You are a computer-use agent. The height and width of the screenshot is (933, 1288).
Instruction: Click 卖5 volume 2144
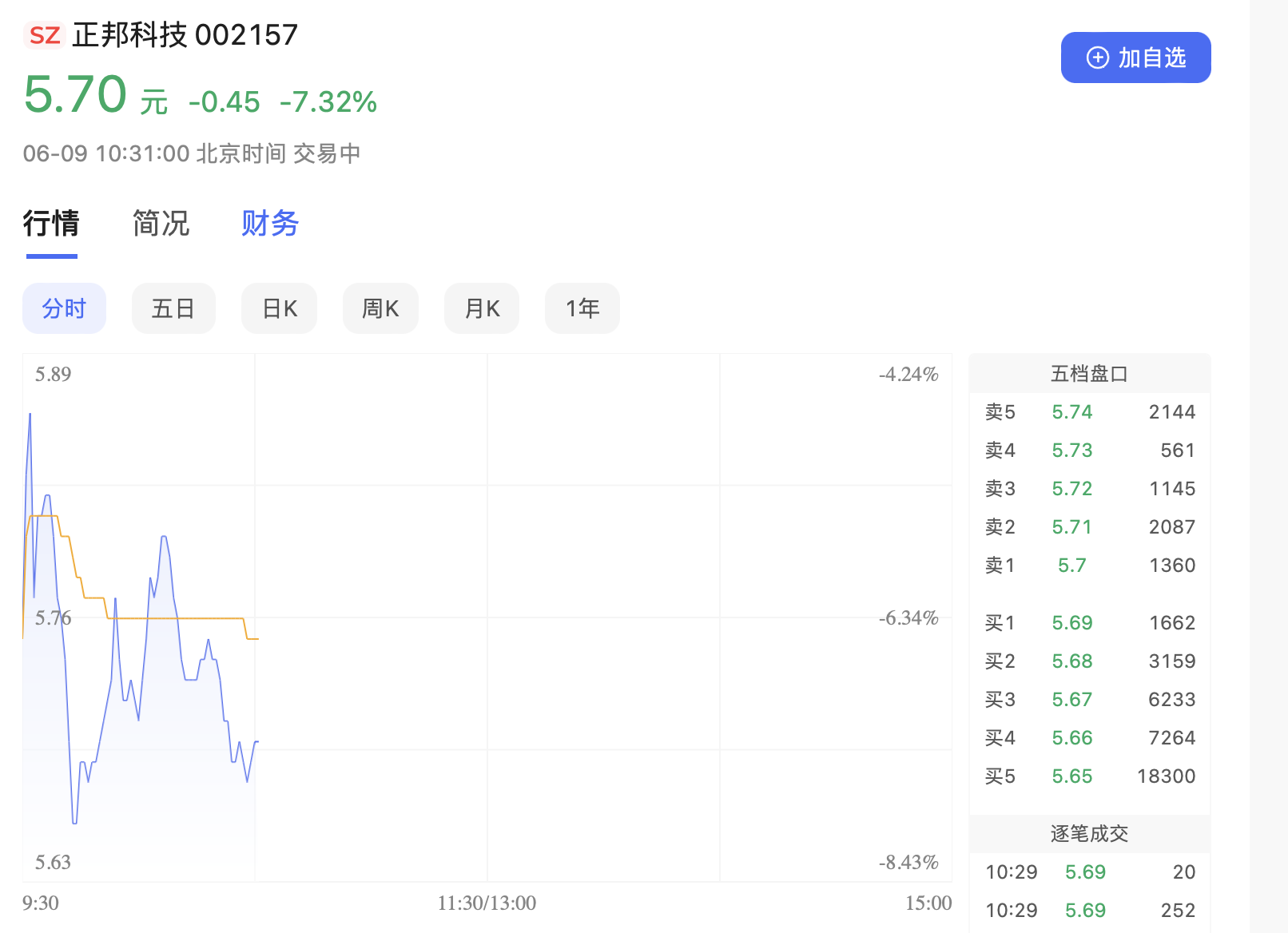point(1172,412)
